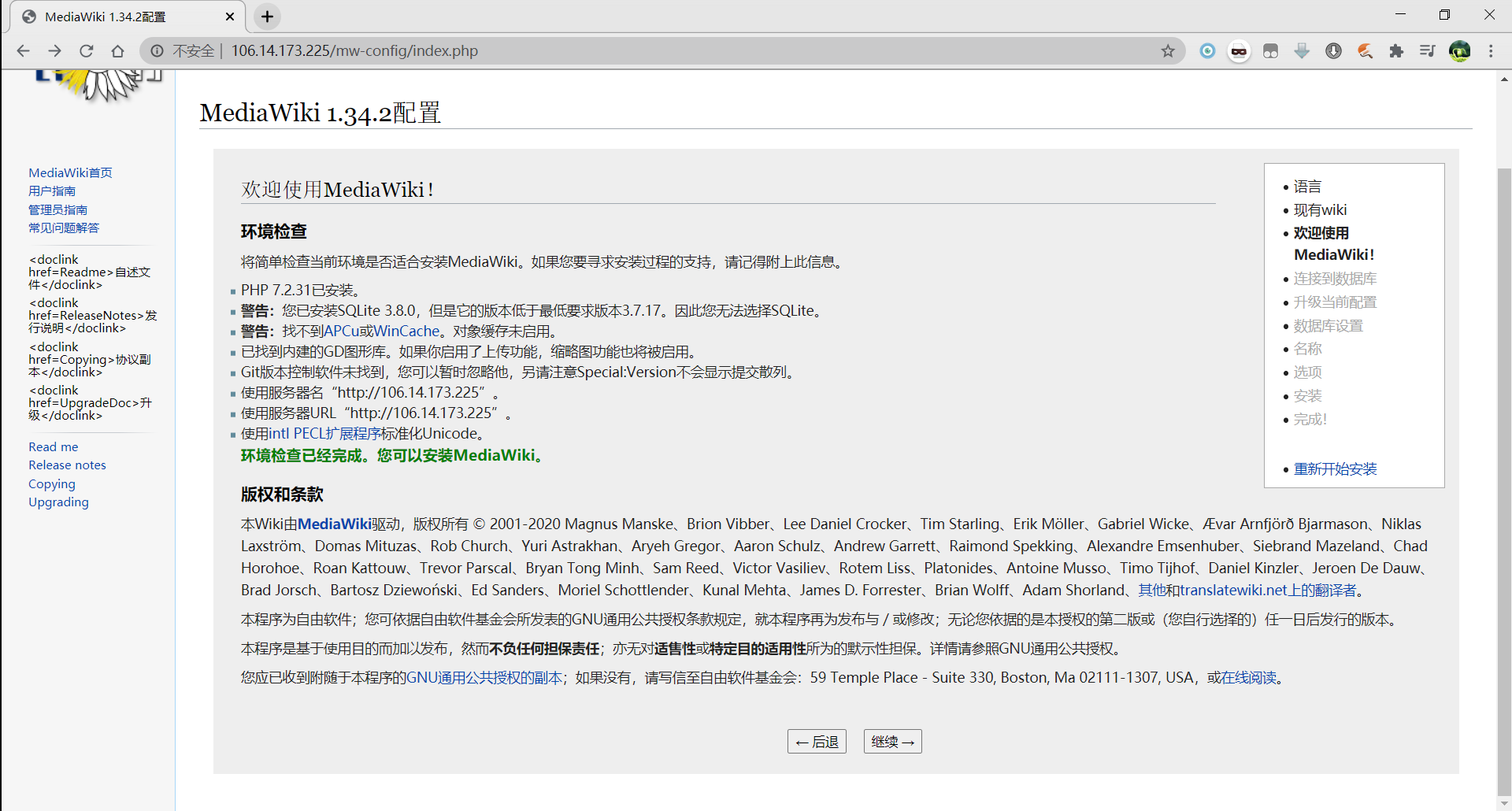Open GNU通用公共授权的副本 link
1512x811 pixels.
click(x=484, y=678)
